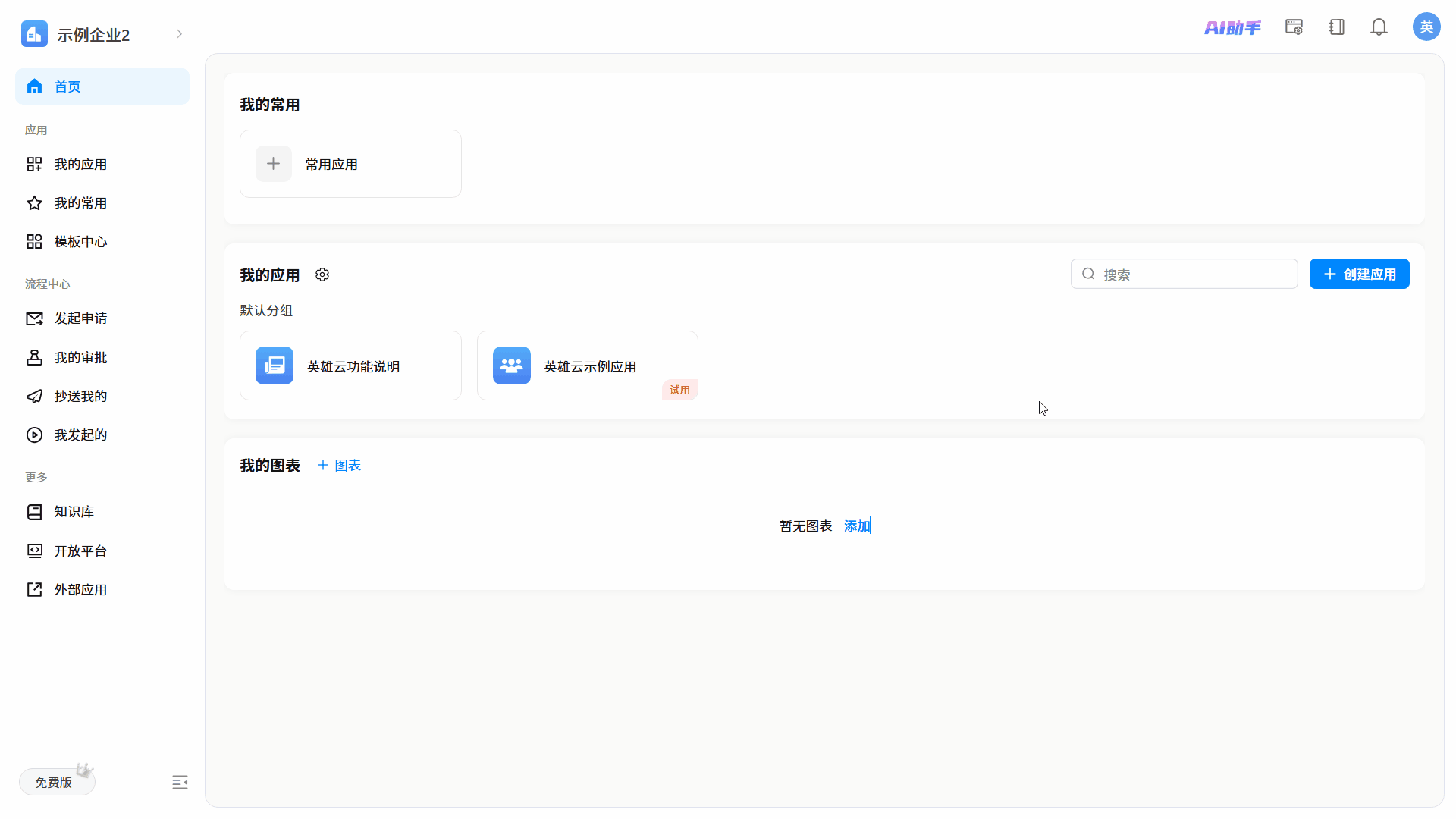Click the 创建应用 button
The height and width of the screenshot is (819, 1456).
coord(1360,274)
